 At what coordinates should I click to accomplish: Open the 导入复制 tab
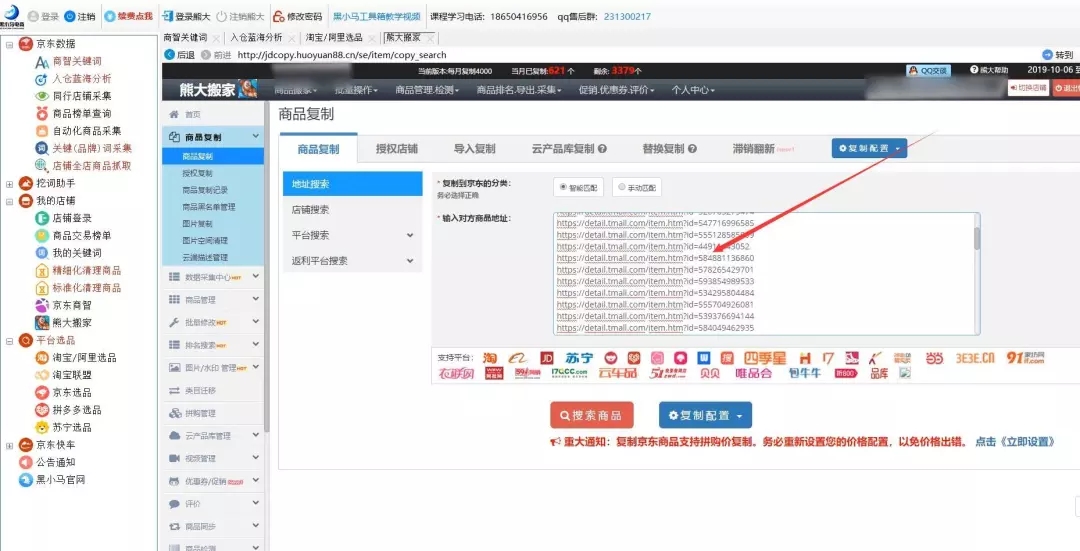pos(474,149)
